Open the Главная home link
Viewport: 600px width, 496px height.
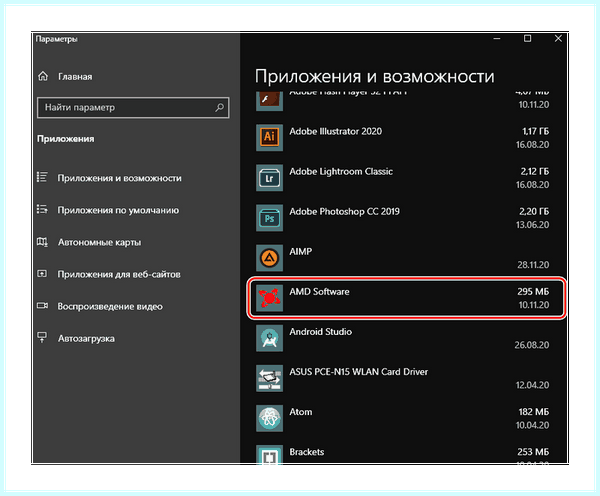click(75, 77)
